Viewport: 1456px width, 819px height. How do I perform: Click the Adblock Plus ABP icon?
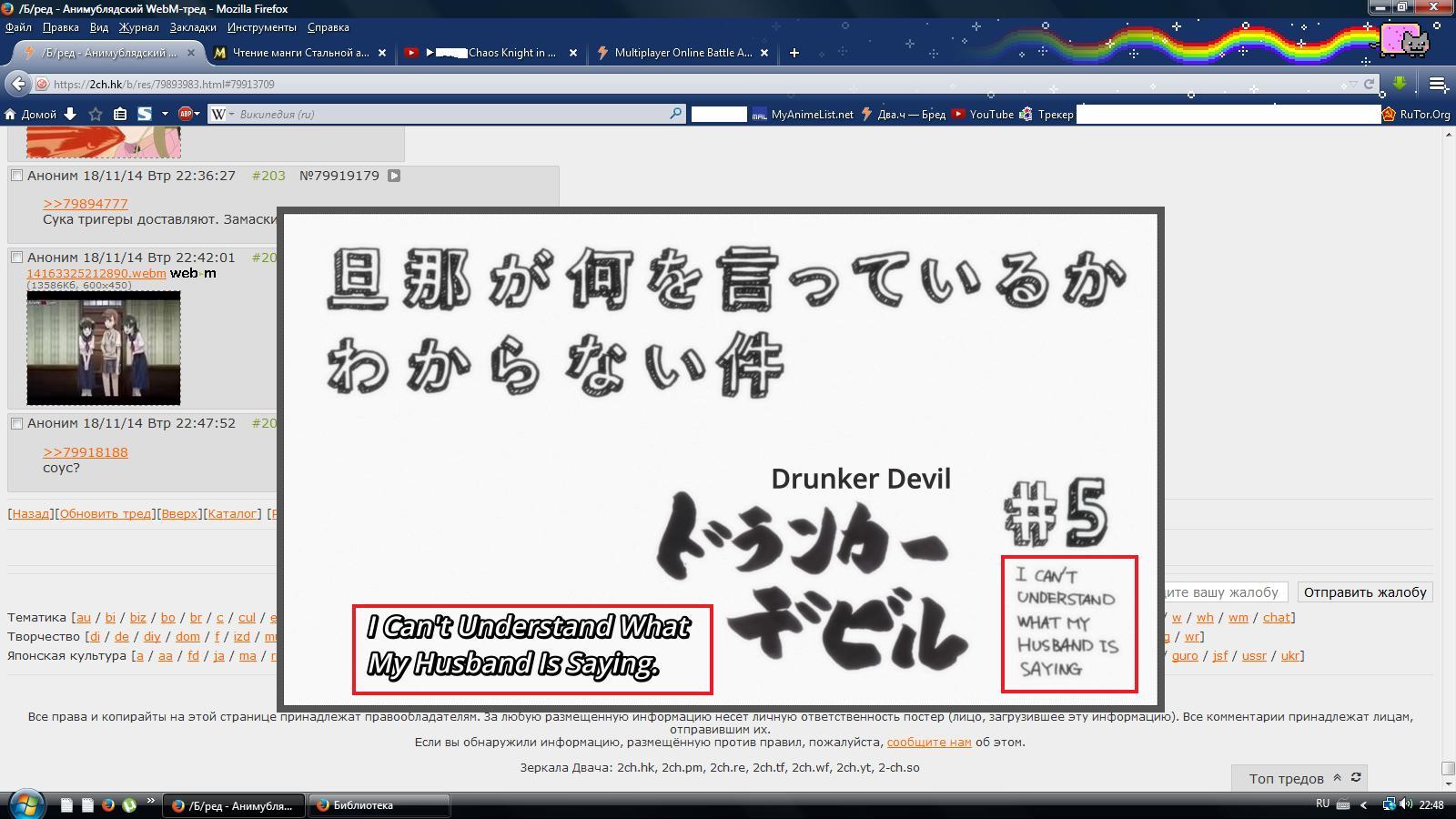(186, 114)
